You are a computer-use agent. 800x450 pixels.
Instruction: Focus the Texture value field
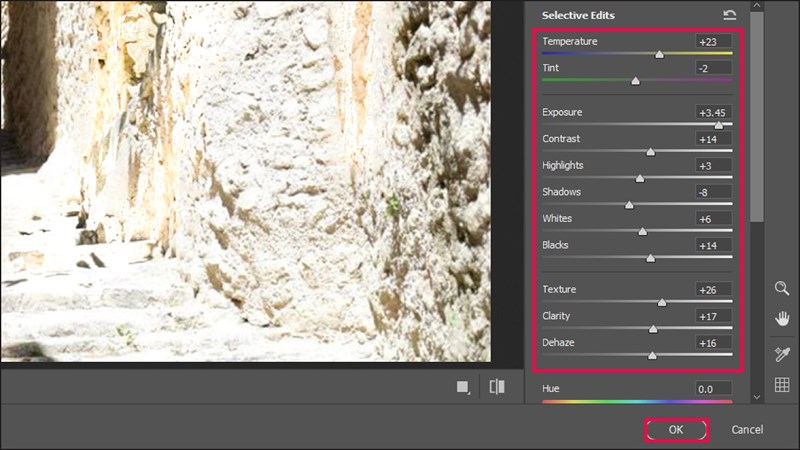pyautogui.click(x=713, y=289)
